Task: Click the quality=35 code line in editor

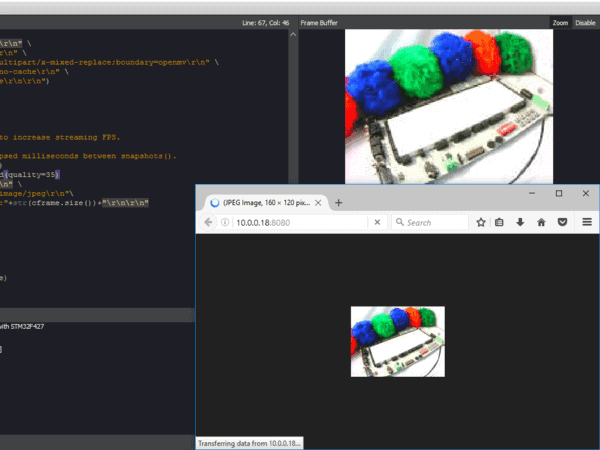Action: click(x=30, y=175)
